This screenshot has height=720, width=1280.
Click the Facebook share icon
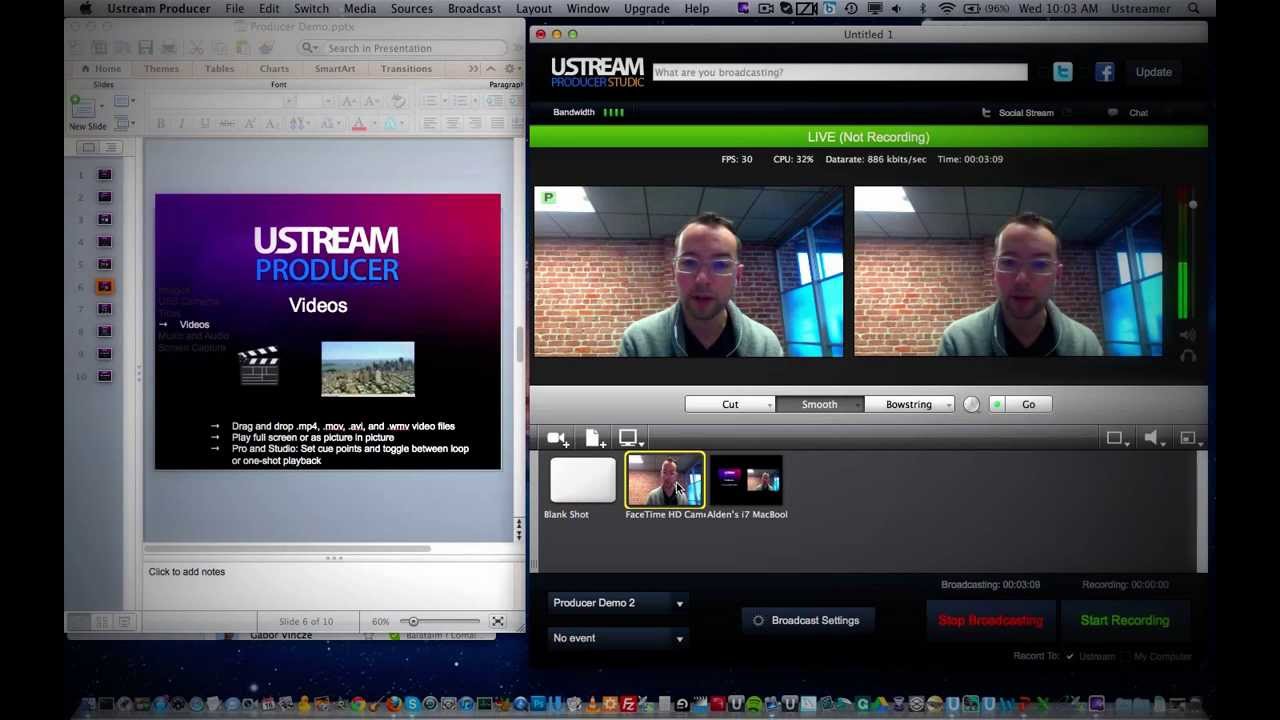tap(1104, 72)
